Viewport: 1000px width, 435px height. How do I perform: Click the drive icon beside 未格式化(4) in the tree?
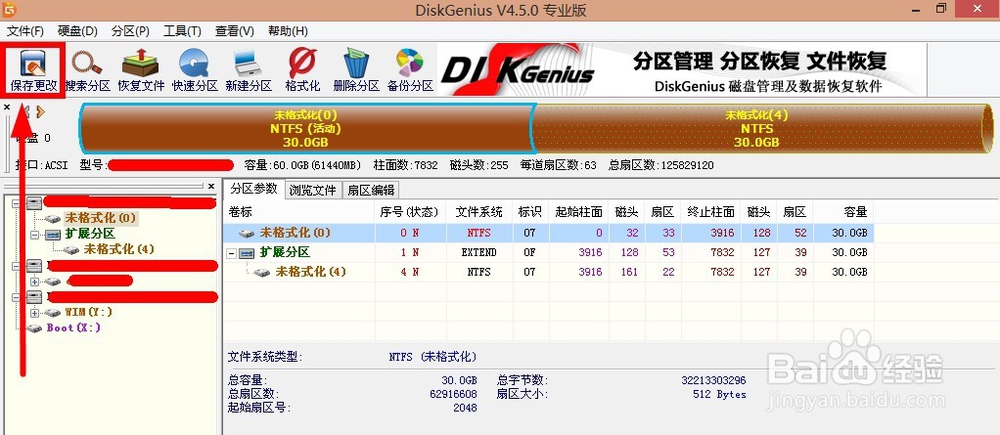pos(72,249)
